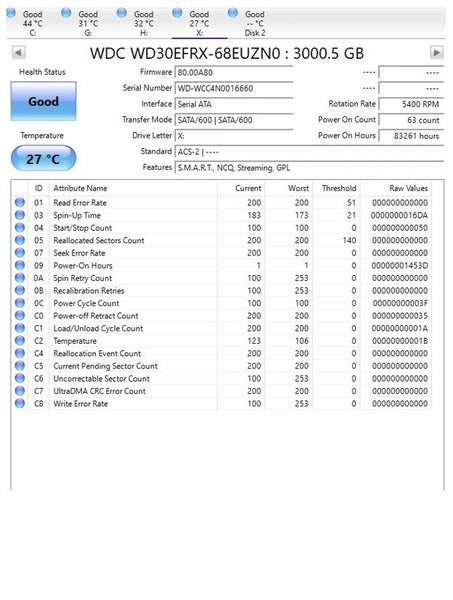Click raw value 00000000003F
Viewport: 453px width, 600px height.
point(400,303)
